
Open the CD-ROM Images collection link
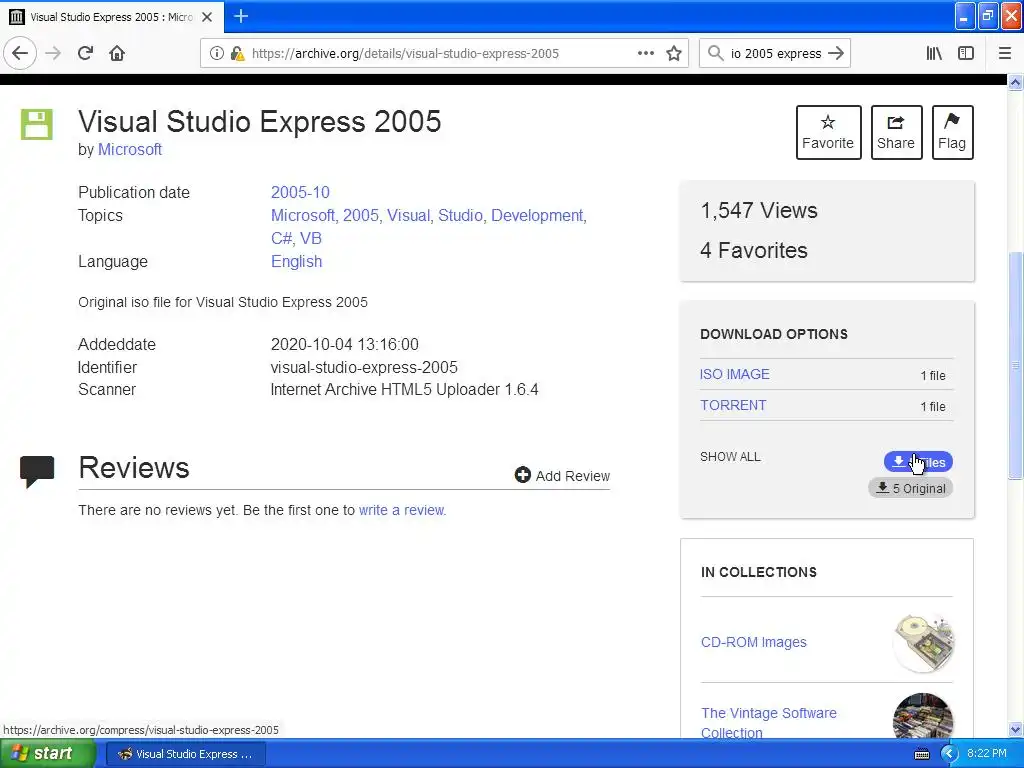pyautogui.click(x=754, y=642)
